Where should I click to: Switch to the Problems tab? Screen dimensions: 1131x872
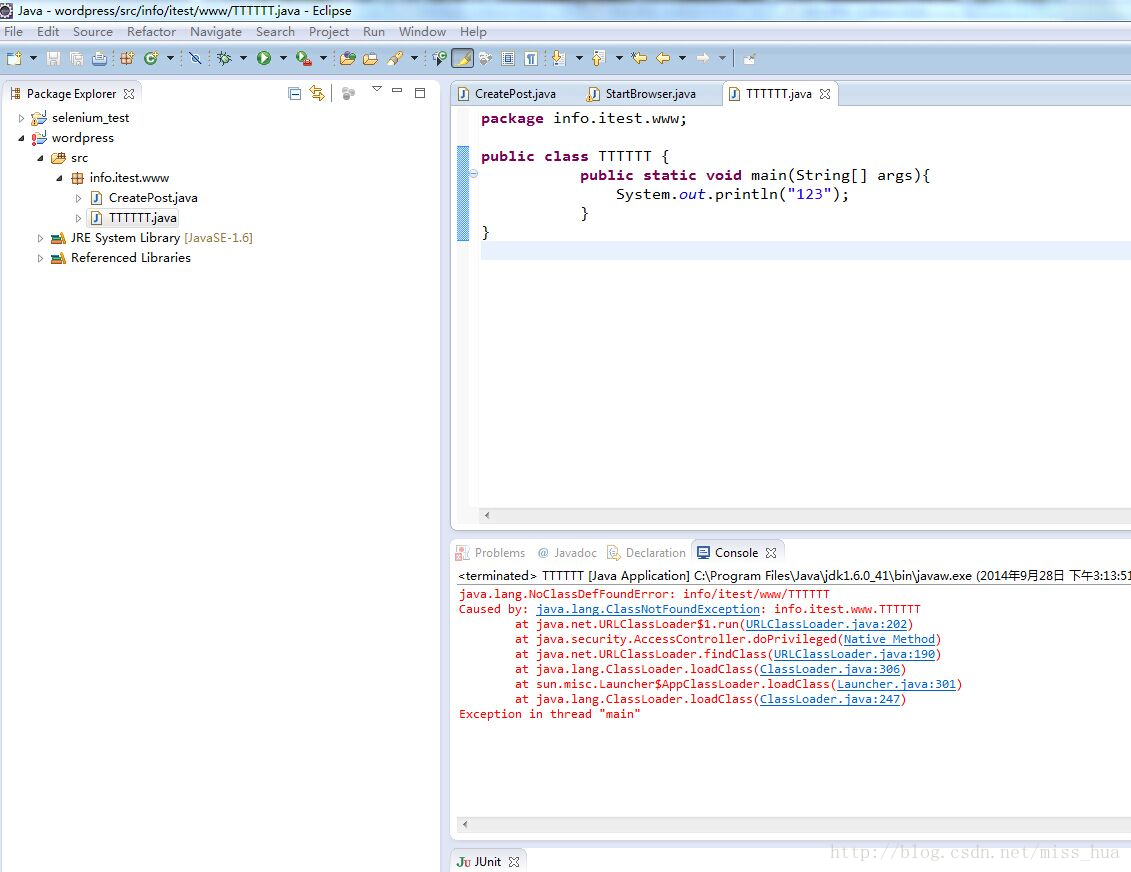tap(490, 552)
